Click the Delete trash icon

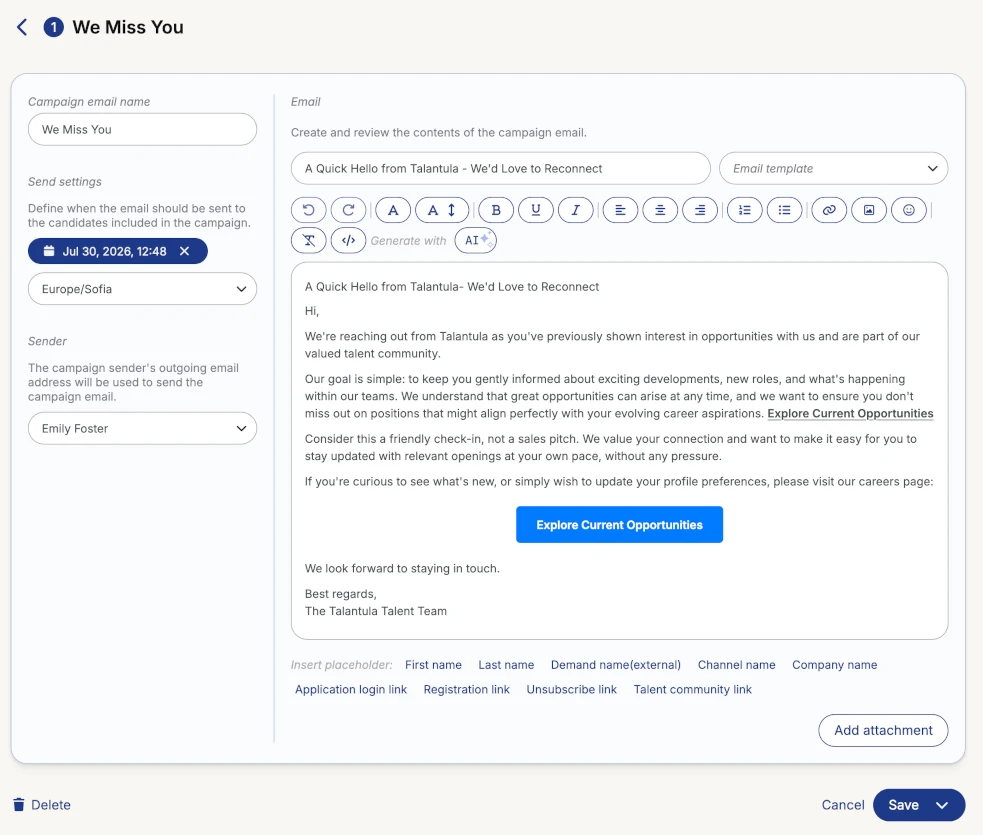pyautogui.click(x=19, y=804)
